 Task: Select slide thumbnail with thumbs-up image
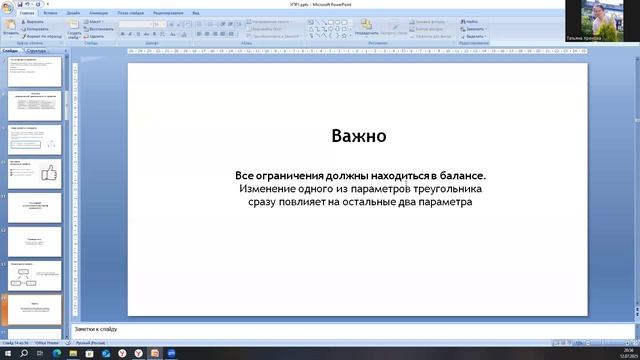tap(35, 174)
